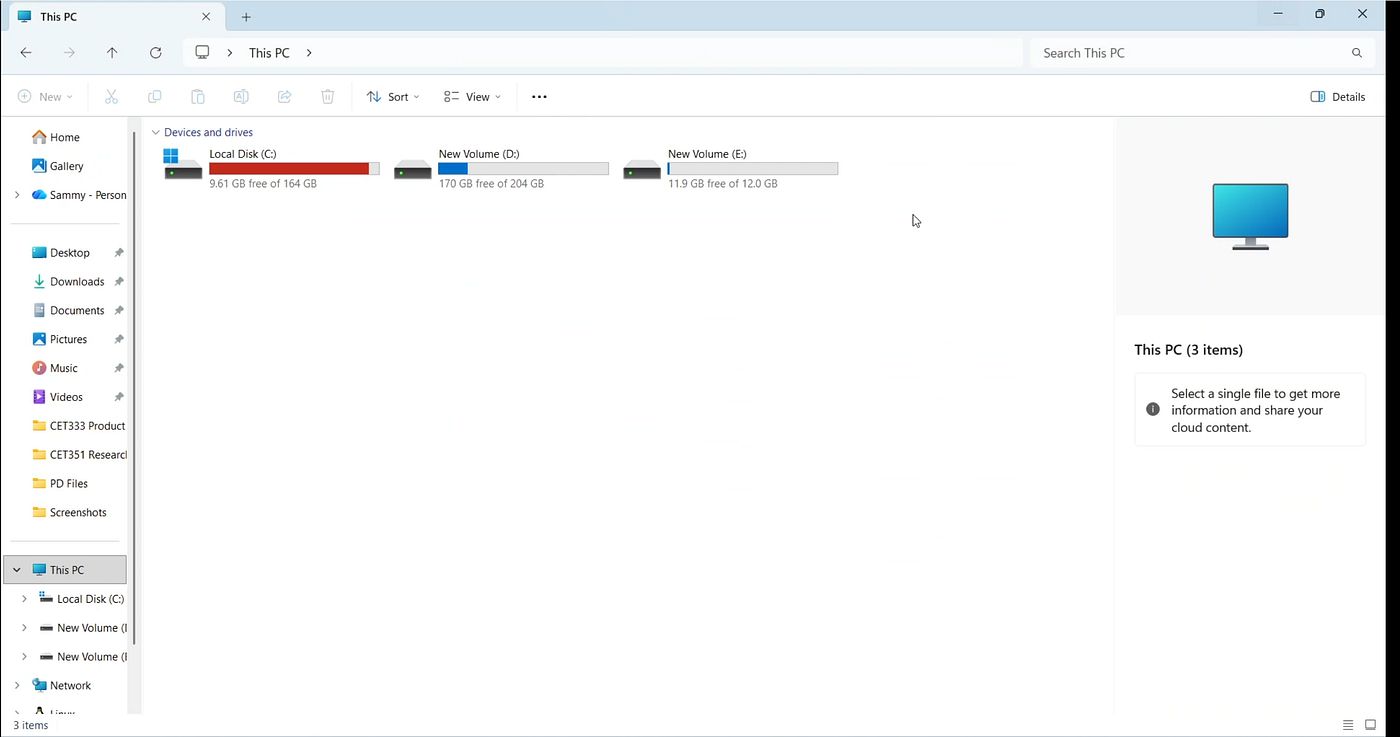
Task: Click the monitor icon in address bar
Action: pos(202,52)
